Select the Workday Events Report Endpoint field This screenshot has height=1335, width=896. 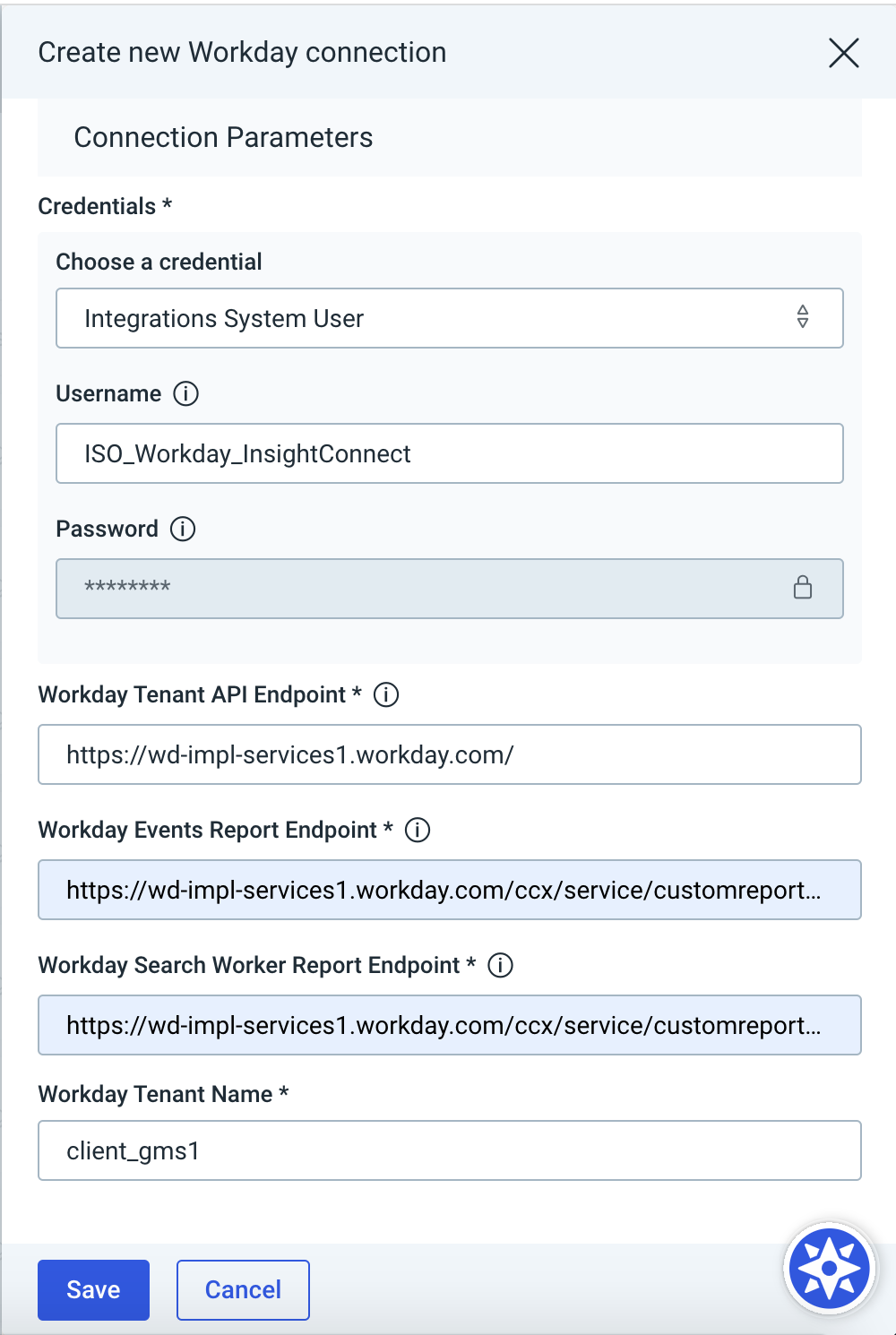[x=448, y=890]
